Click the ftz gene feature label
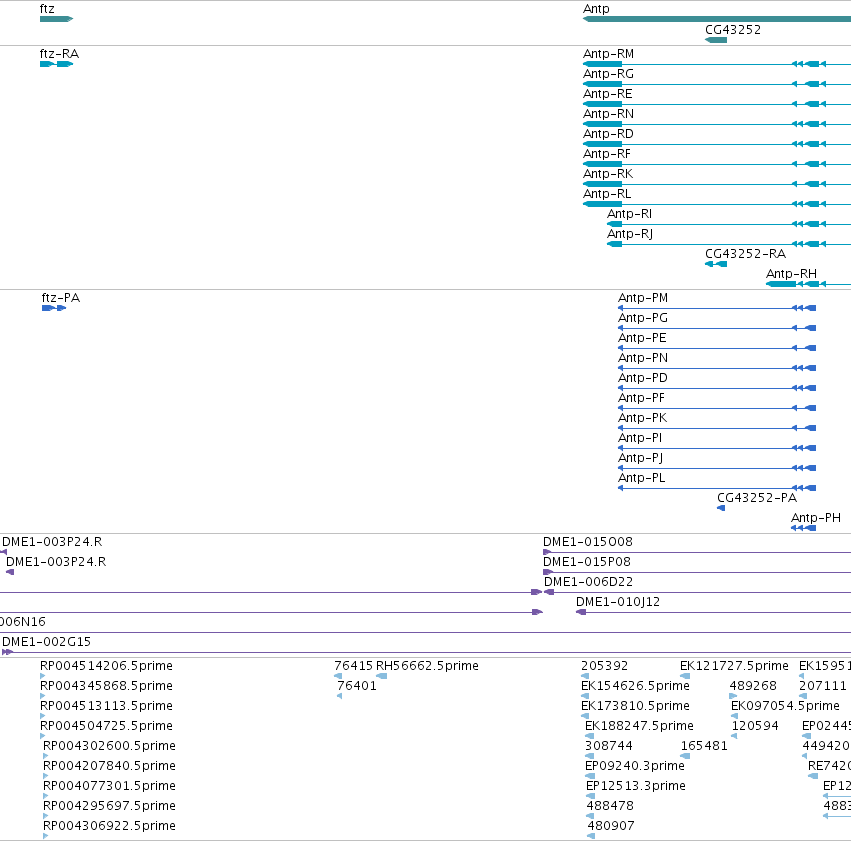This screenshot has height=841, width=851. tap(47, 9)
